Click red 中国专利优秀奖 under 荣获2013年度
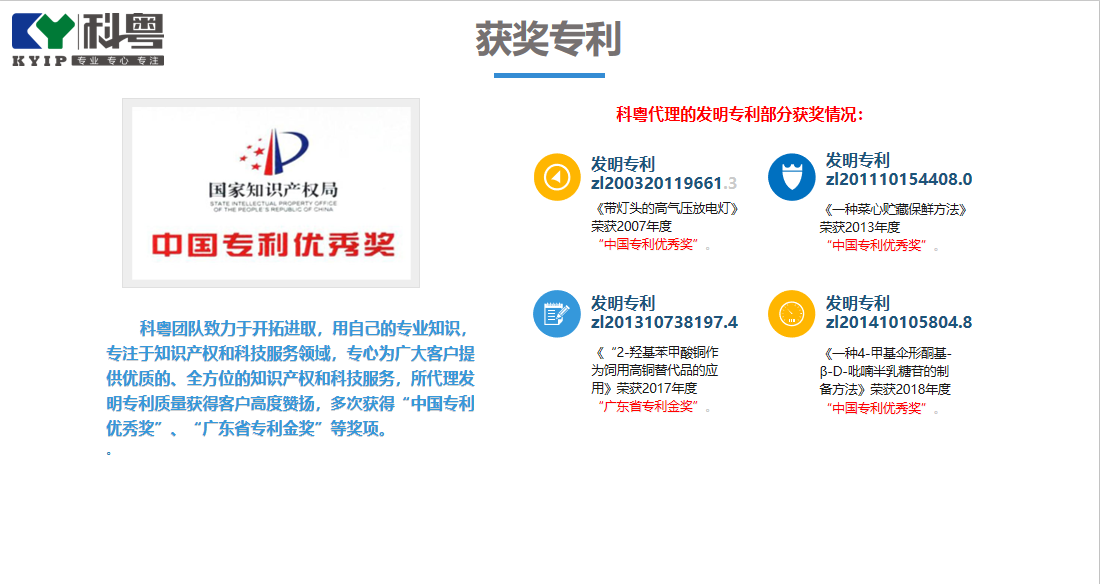 click(x=877, y=245)
